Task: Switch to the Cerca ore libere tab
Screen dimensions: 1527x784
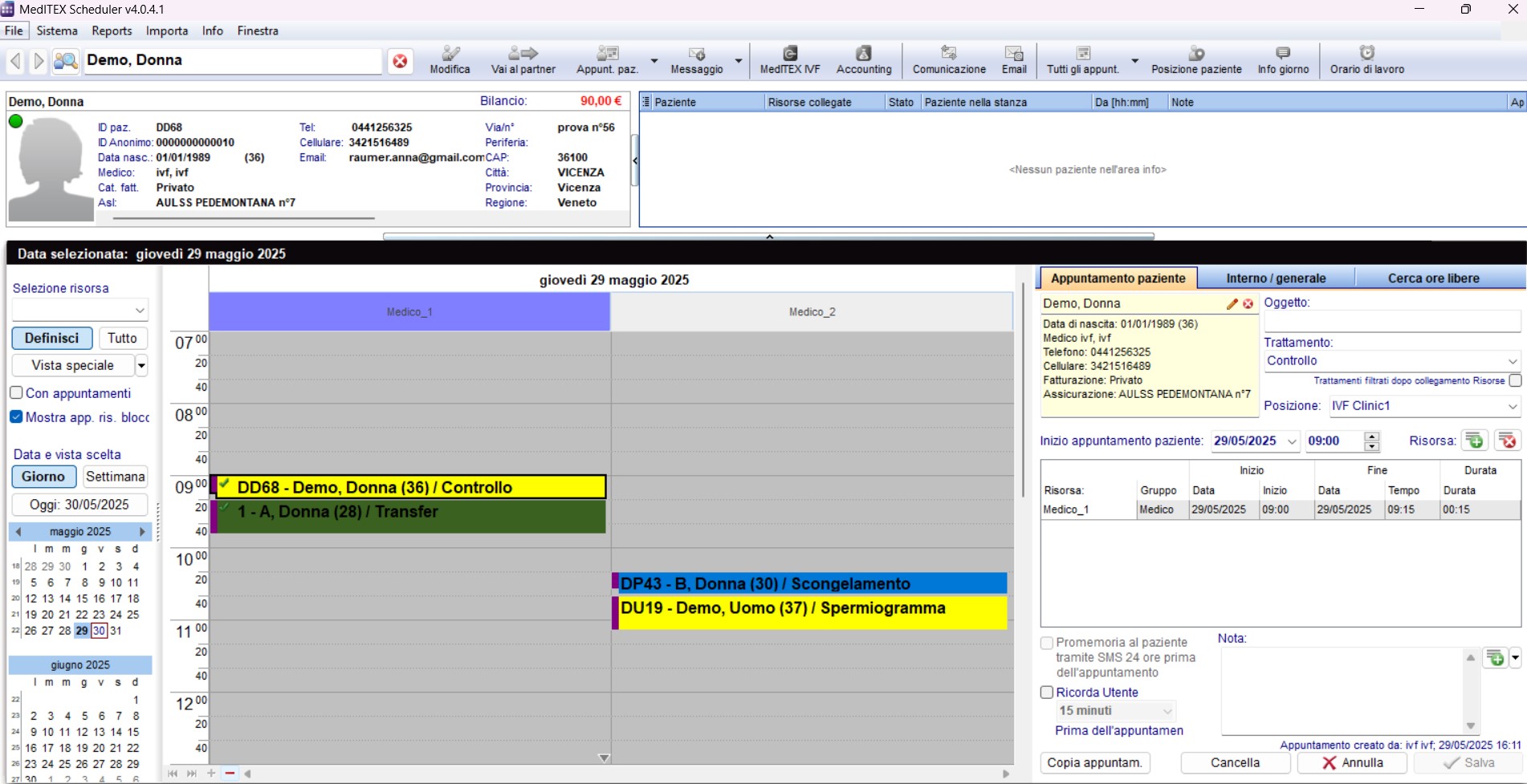Action: [x=1433, y=278]
